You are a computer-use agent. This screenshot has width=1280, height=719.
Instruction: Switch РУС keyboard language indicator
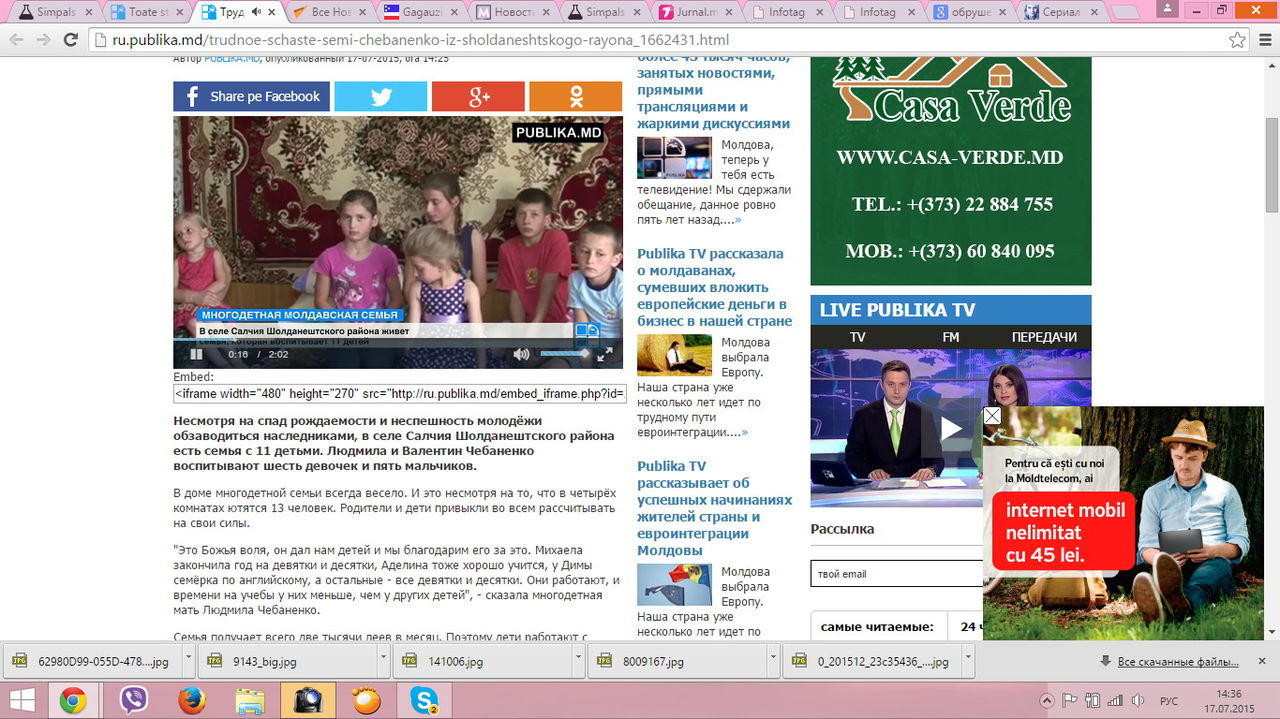click(1168, 701)
